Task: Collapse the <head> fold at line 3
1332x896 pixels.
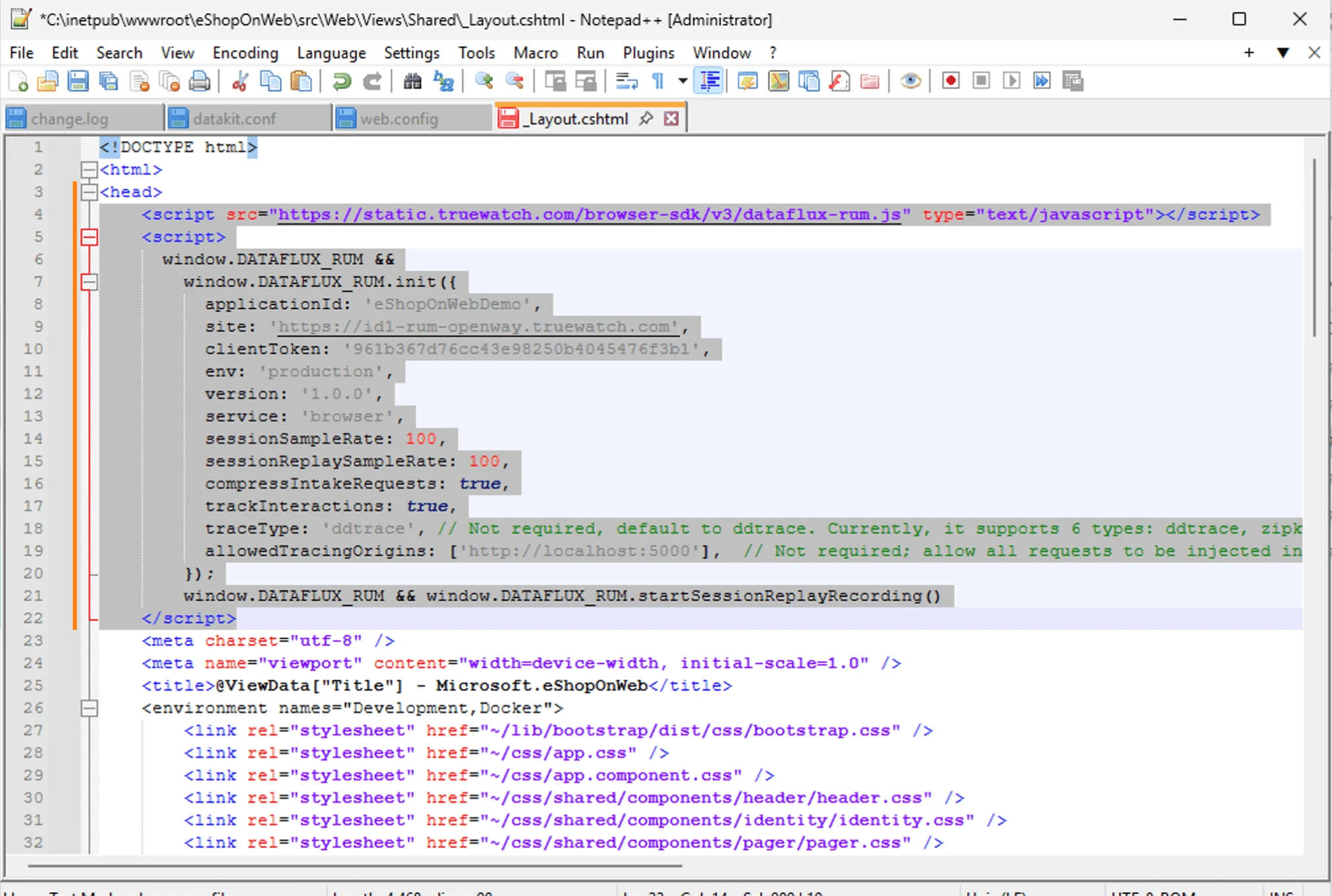Action: [89, 192]
